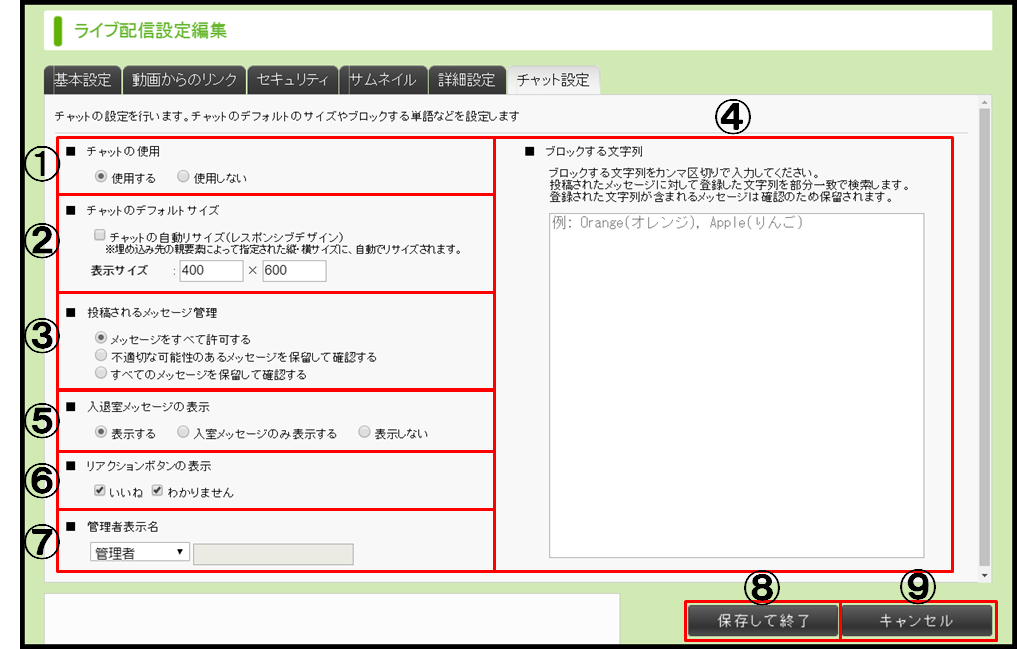Toggle the いいね reaction checkbox
1017x649 pixels.
pos(99,491)
